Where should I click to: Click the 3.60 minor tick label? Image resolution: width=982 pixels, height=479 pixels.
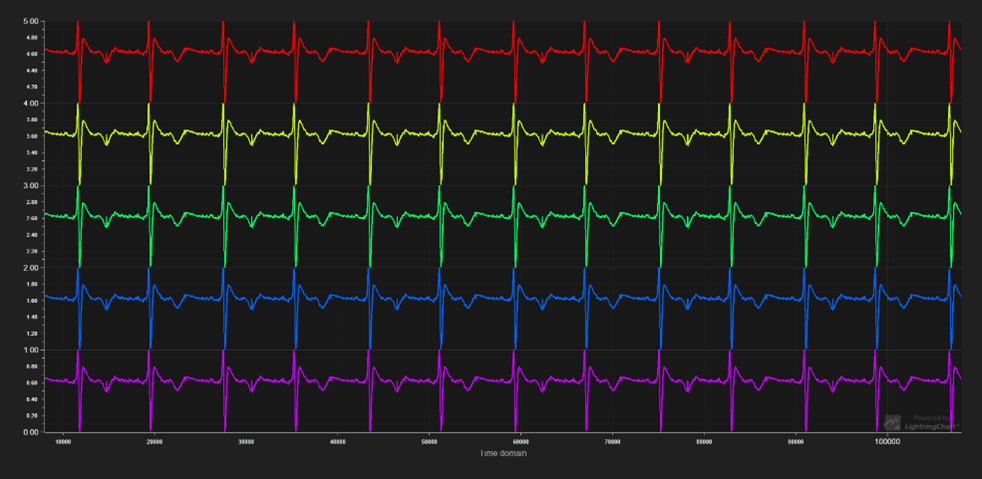pos(33,136)
